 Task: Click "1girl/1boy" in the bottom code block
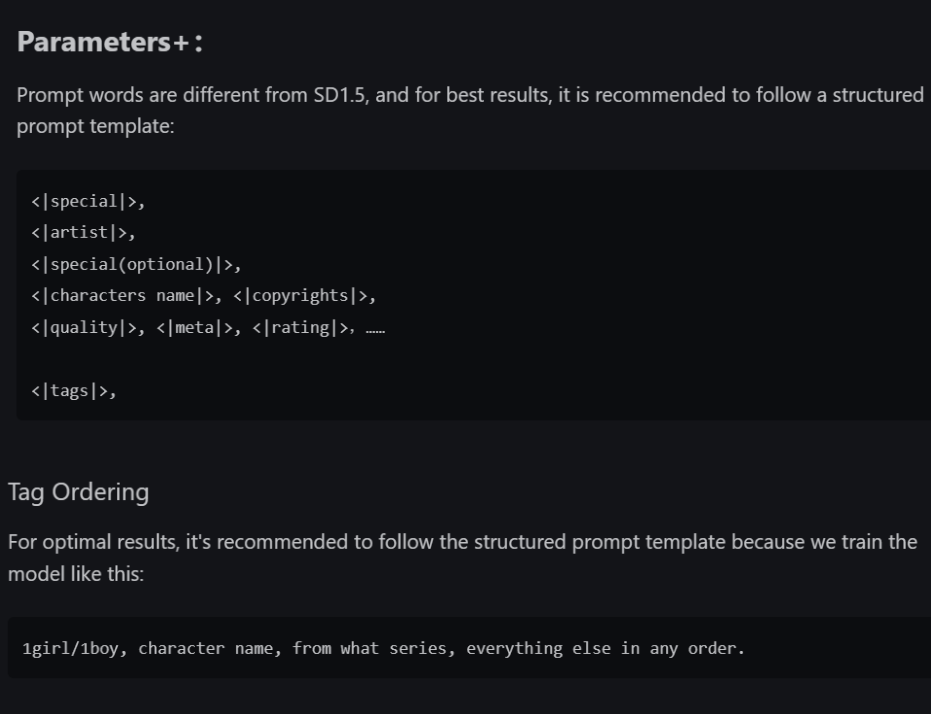70,648
